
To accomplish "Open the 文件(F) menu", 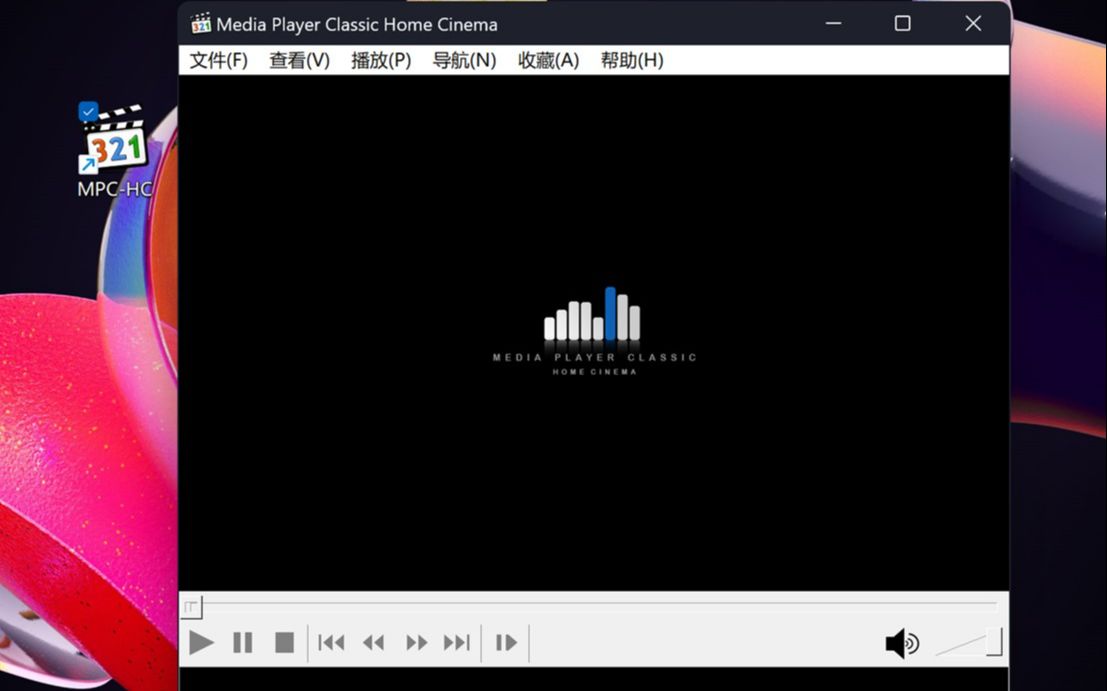I will pyautogui.click(x=218, y=61).
